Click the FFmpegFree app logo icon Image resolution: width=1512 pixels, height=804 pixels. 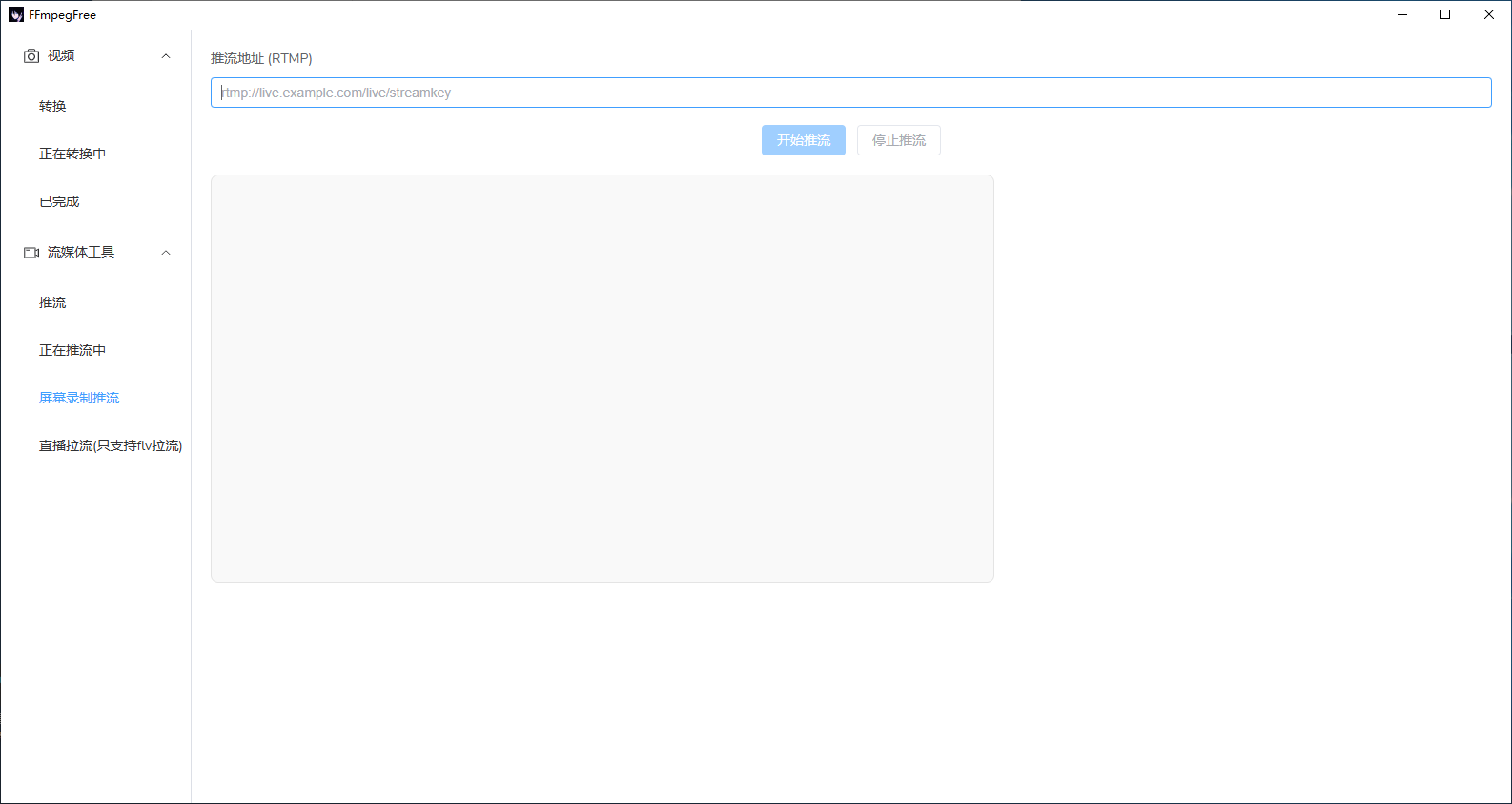point(16,14)
